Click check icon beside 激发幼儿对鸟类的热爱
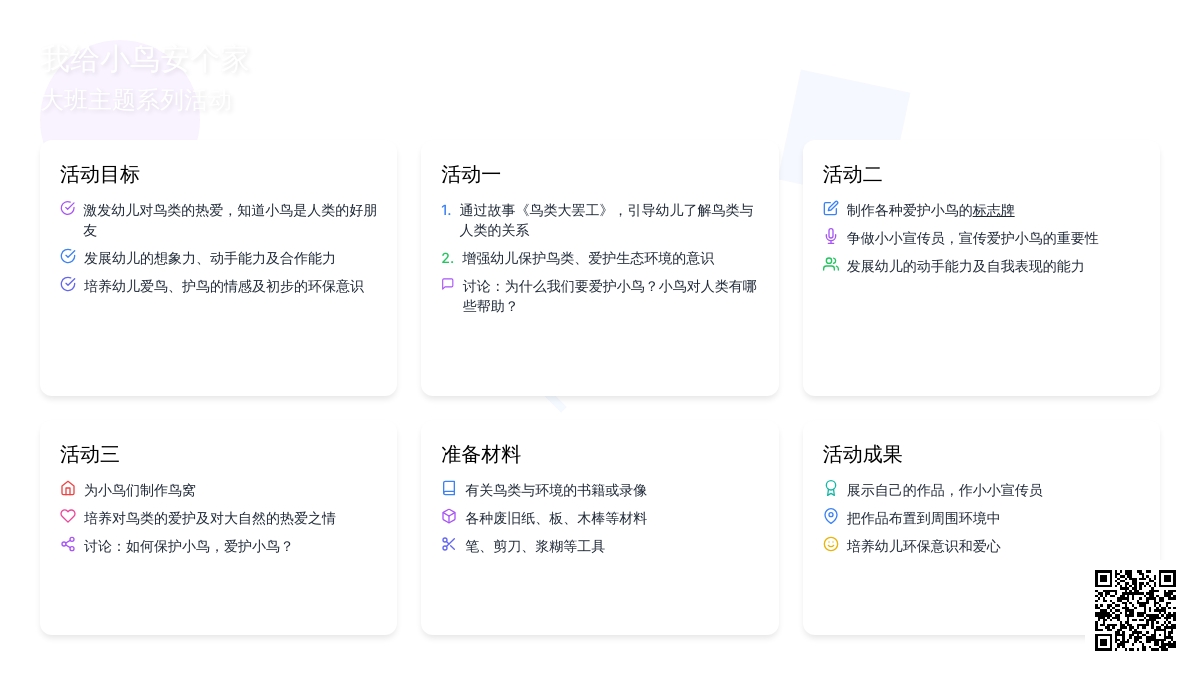1200x675 pixels. pyautogui.click(x=68, y=208)
